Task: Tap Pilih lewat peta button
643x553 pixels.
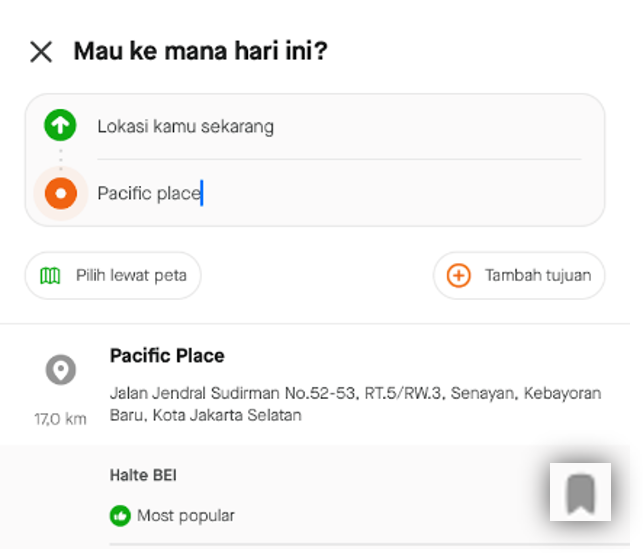Action: [x=113, y=275]
